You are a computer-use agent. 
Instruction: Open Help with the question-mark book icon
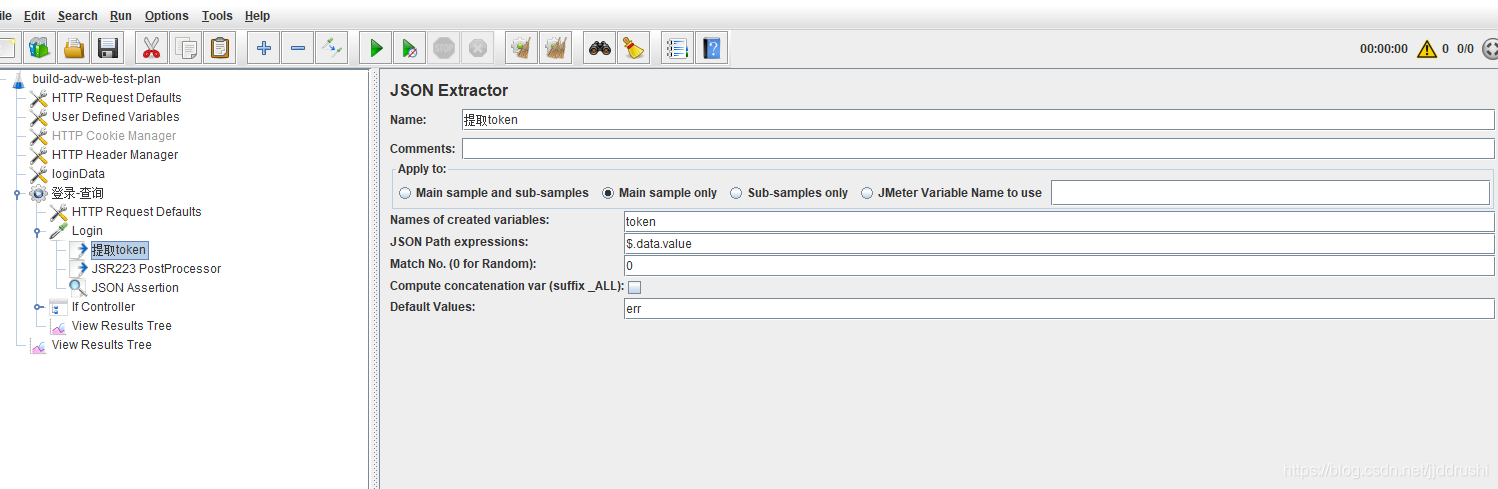[x=712, y=47]
